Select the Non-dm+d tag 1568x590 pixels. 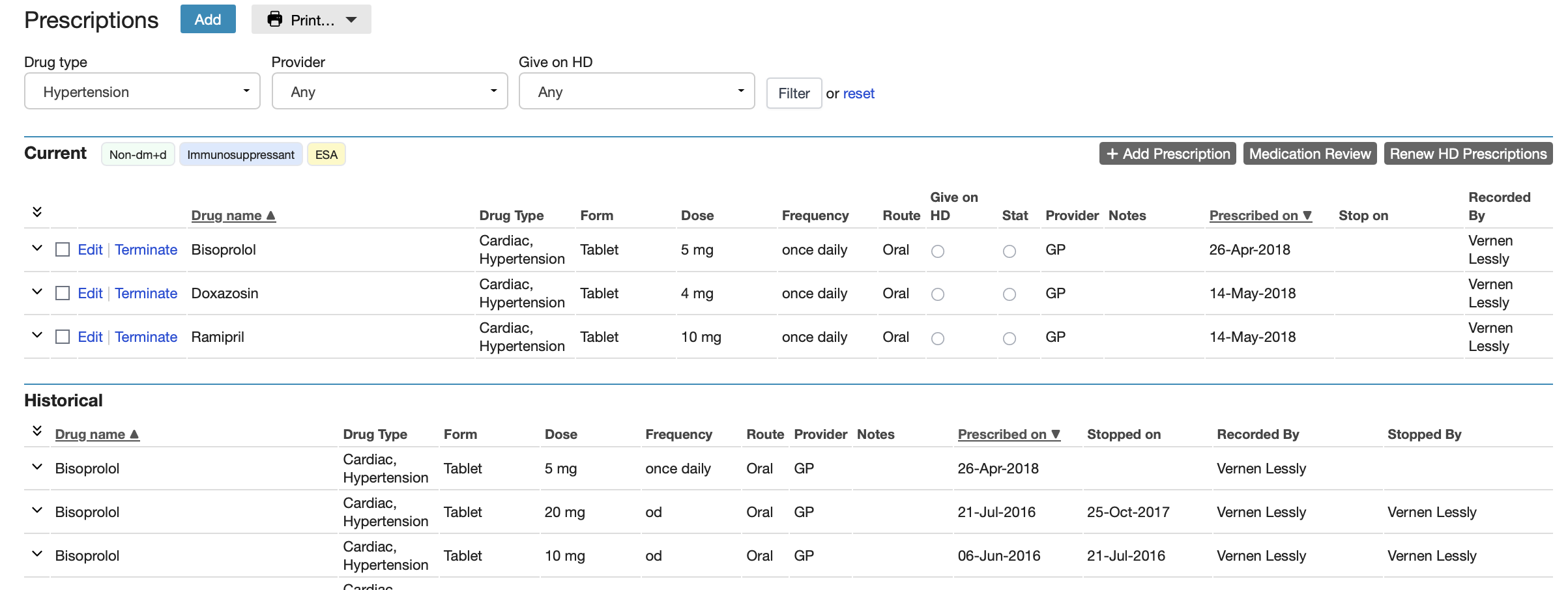click(x=138, y=154)
